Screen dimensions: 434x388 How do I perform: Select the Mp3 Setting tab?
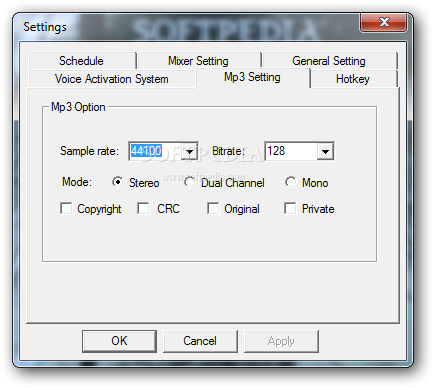click(253, 78)
